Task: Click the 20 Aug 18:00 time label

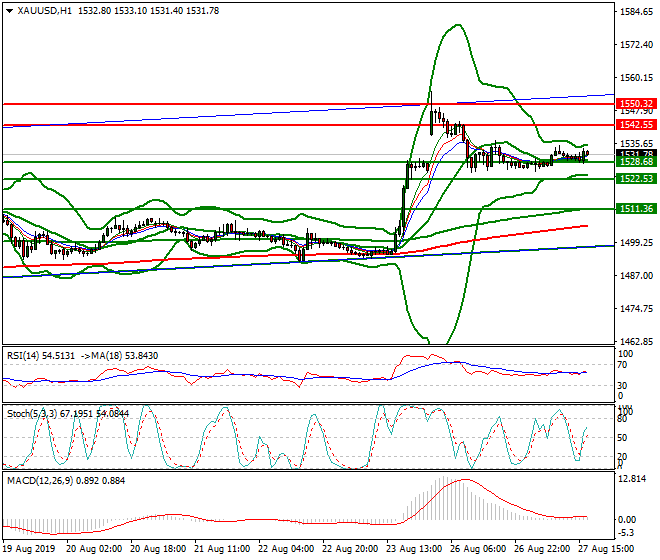Action: click(158, 549)
